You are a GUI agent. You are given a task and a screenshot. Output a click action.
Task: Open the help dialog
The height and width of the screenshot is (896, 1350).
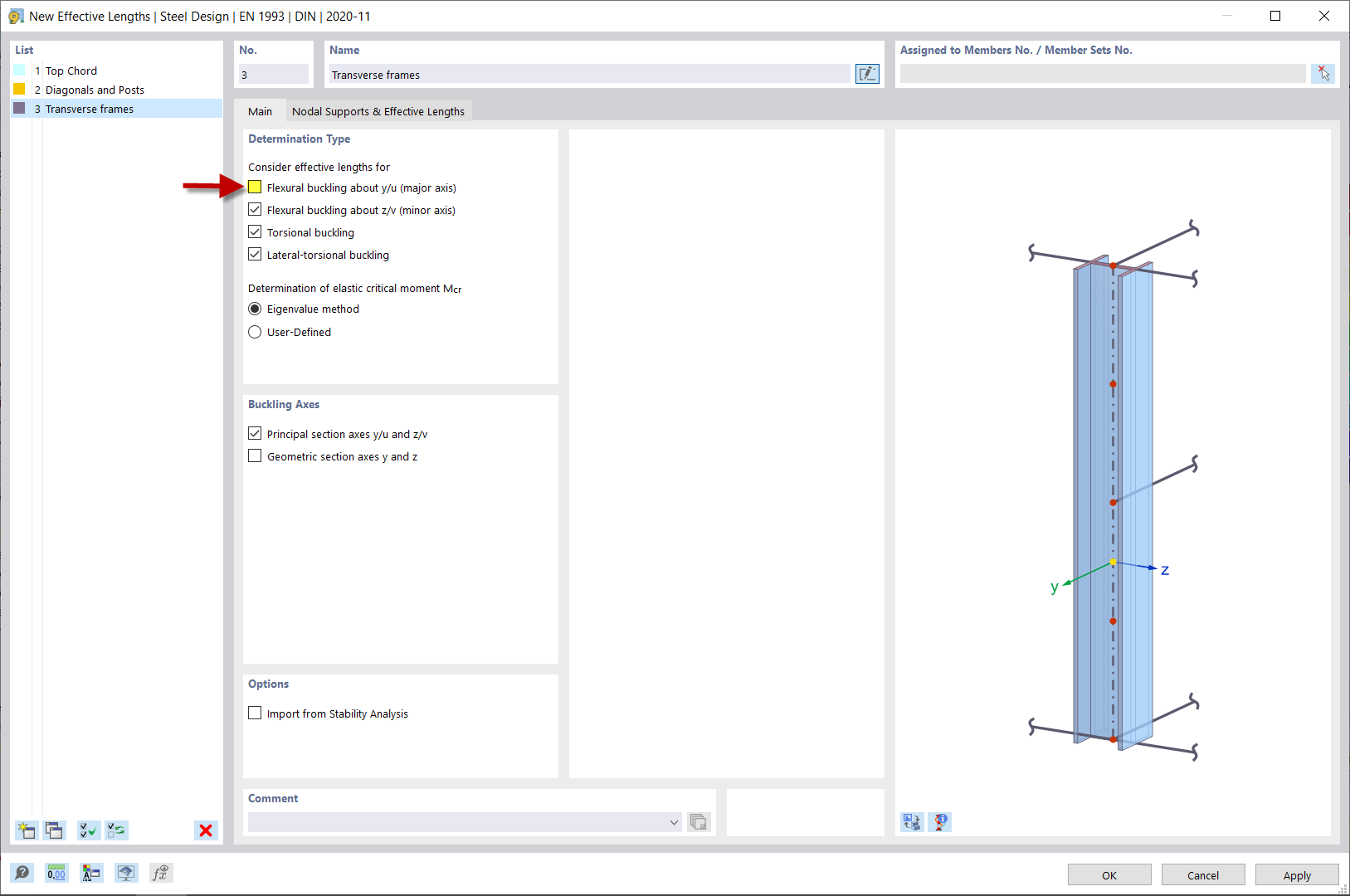click(22, 872)
